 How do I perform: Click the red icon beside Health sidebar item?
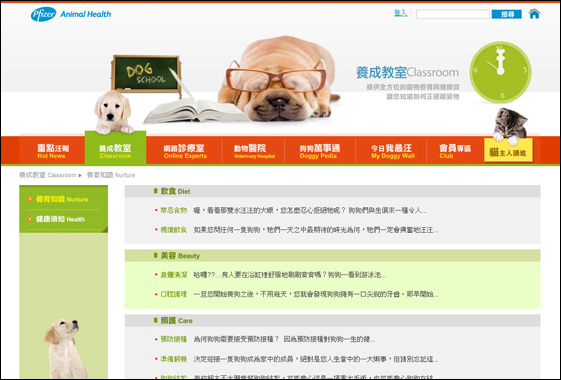(x=30, y=219)
